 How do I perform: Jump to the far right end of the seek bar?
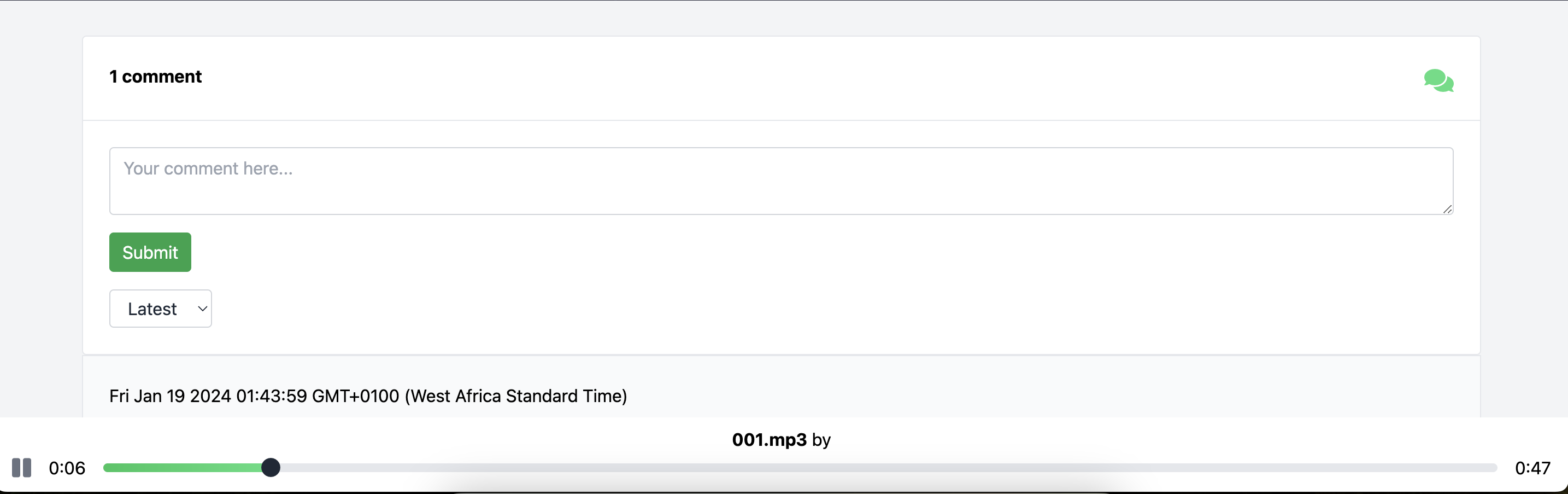tap(1494, 468)
